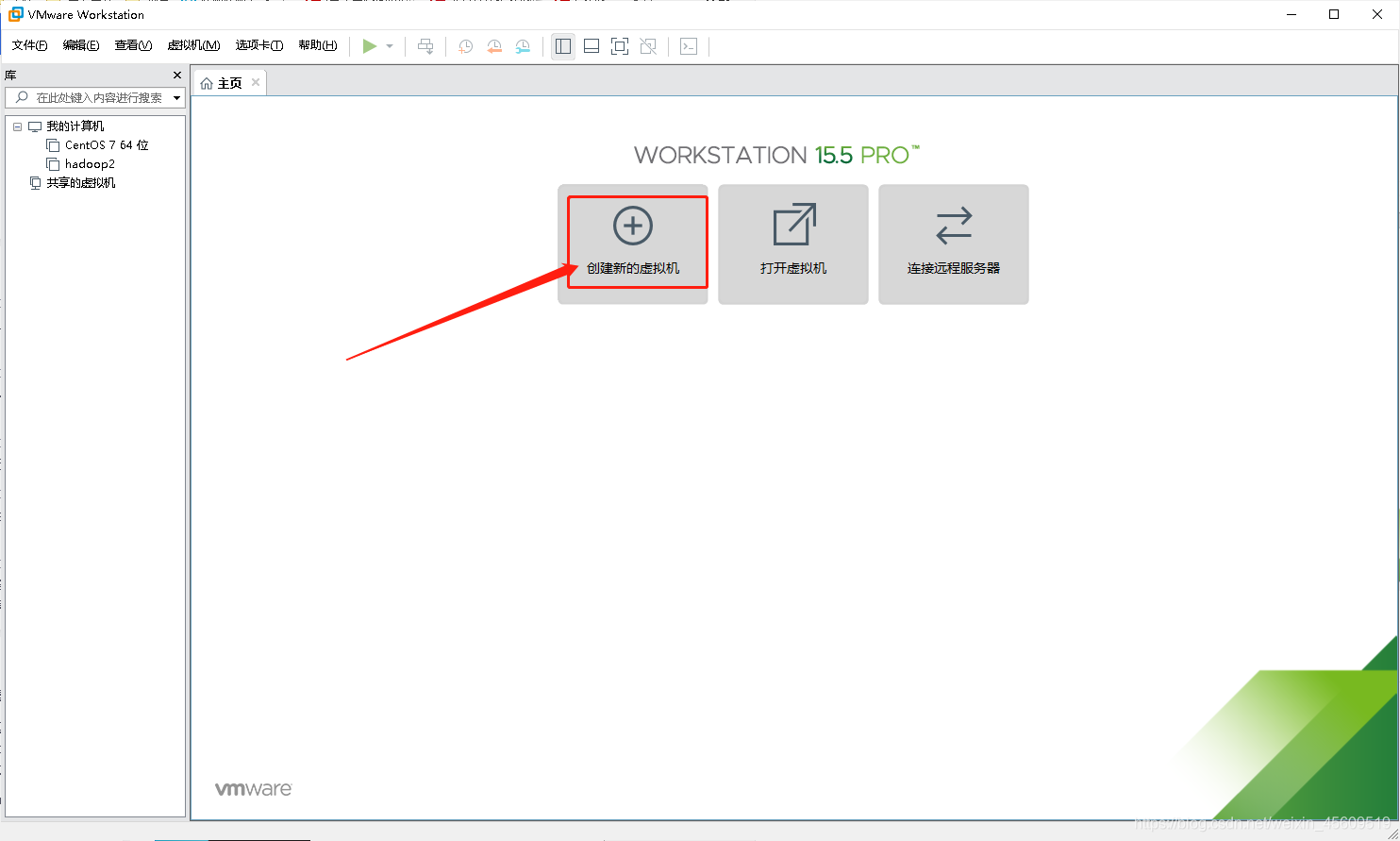Select the hadoop2 virtual machine

point(90,164)
